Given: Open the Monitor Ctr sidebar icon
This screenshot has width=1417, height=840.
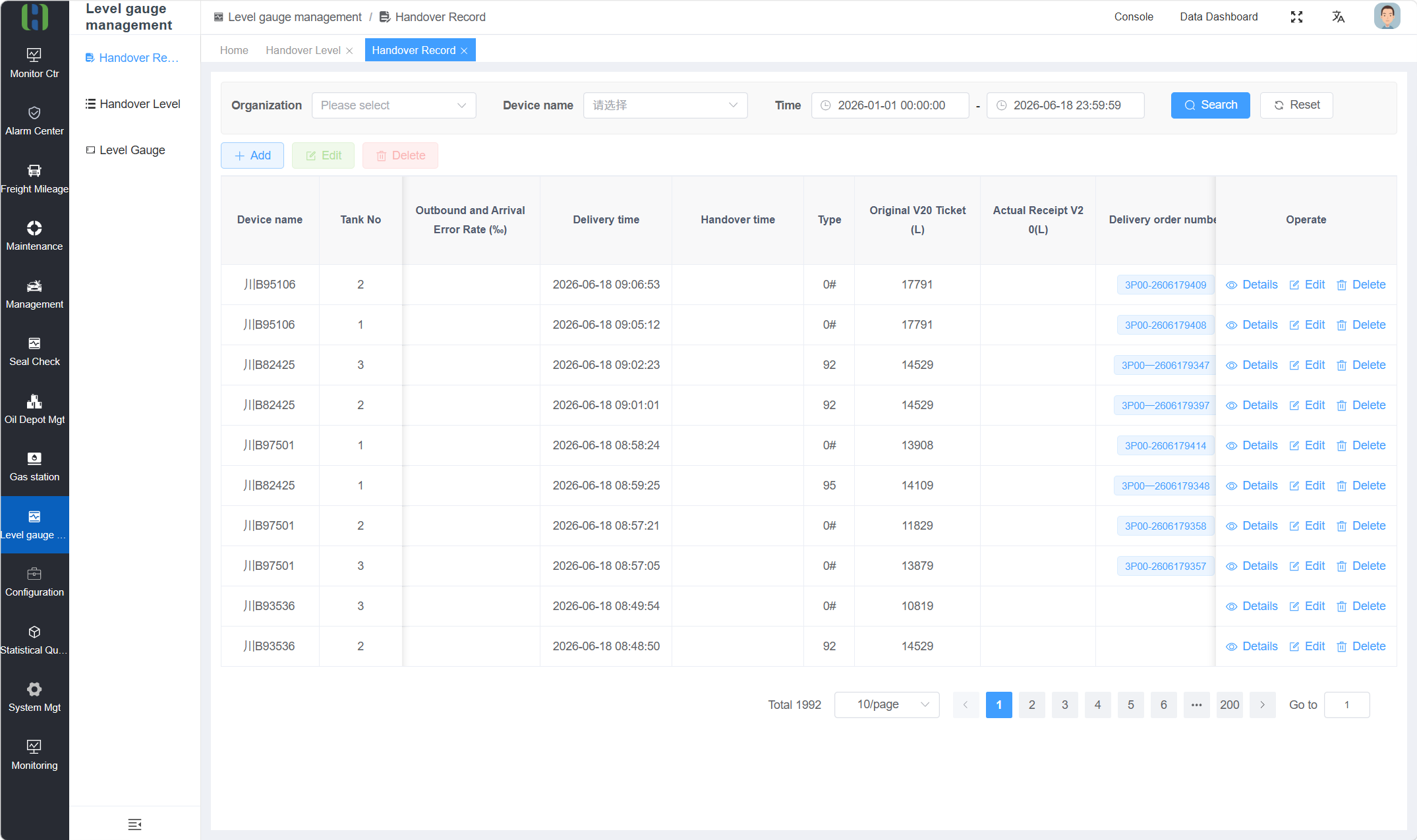Looking at the screenshot, I should click(x=34, y=55).
